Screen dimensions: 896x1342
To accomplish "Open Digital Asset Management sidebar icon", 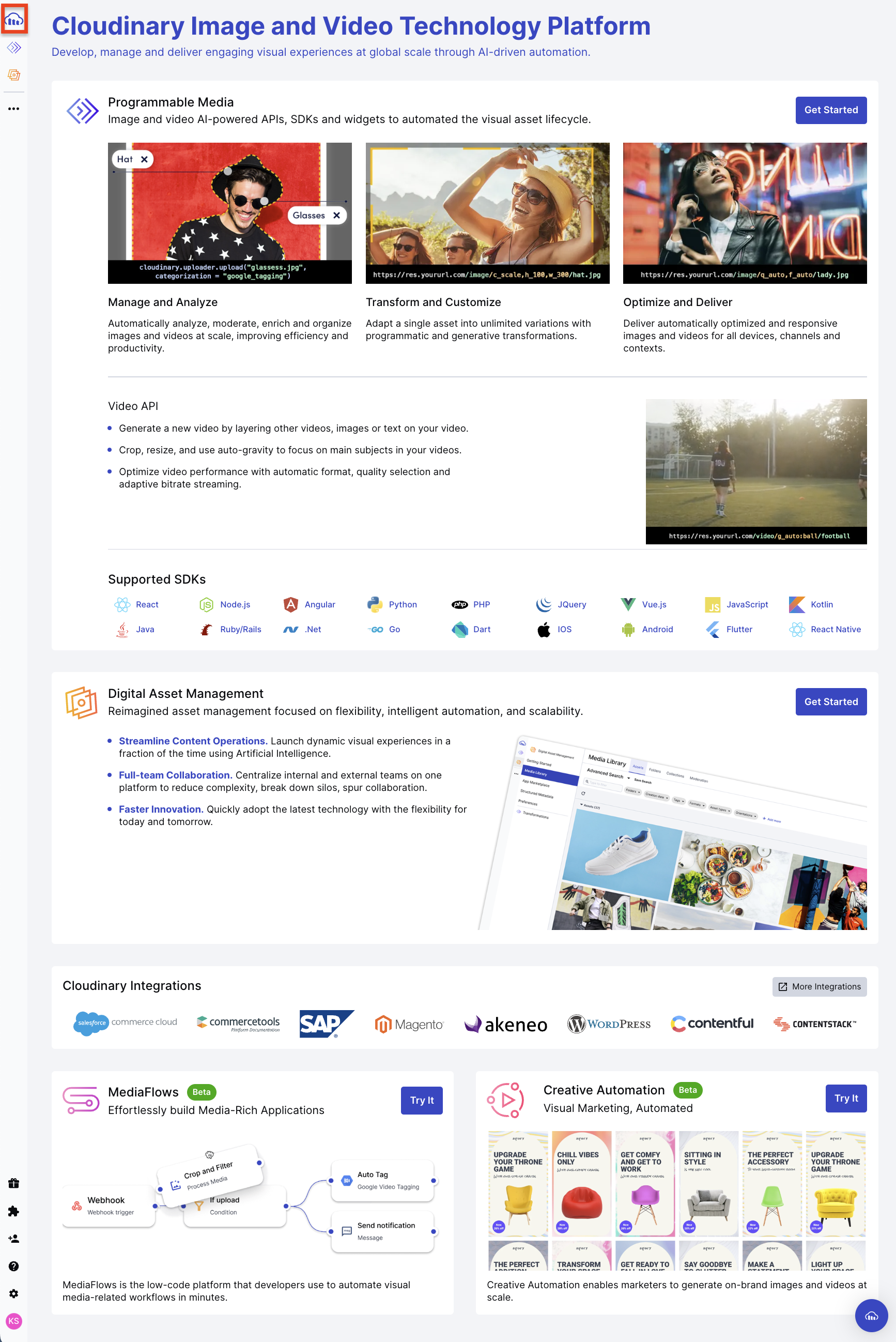I will (14, 75).
